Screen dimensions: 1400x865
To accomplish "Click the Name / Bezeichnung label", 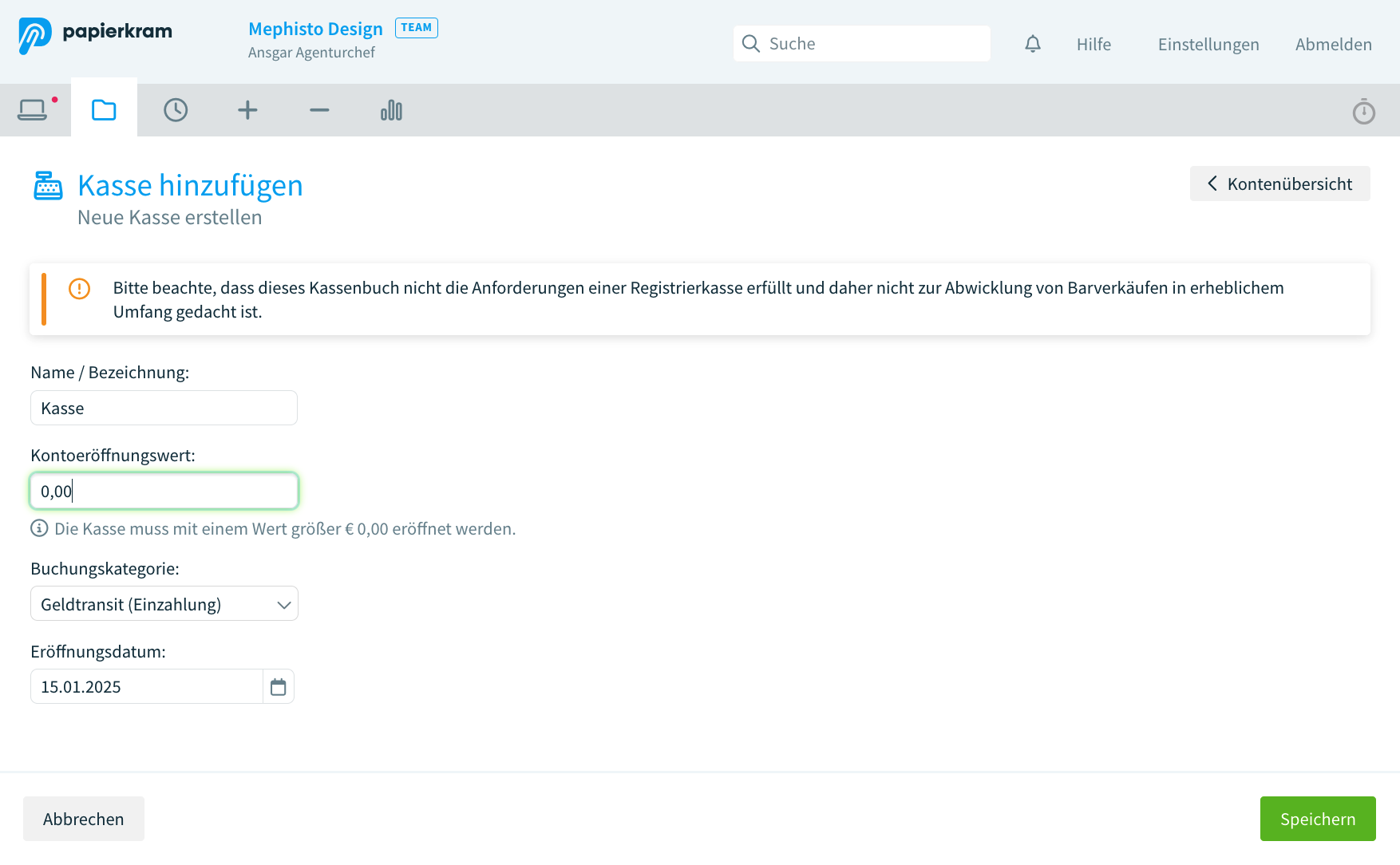I will coord(109,373).
